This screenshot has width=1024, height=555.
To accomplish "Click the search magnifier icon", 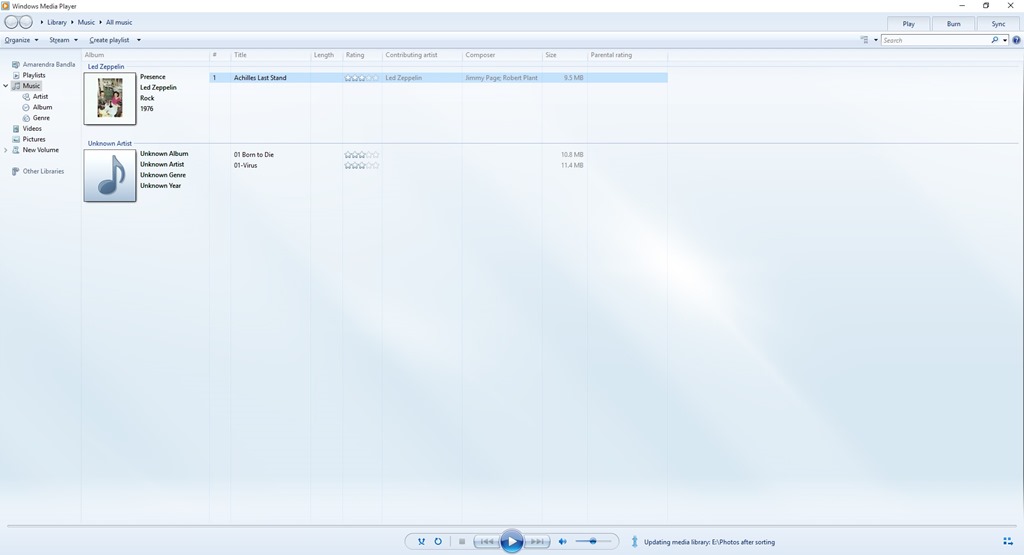I will click(x=995, y=40).
